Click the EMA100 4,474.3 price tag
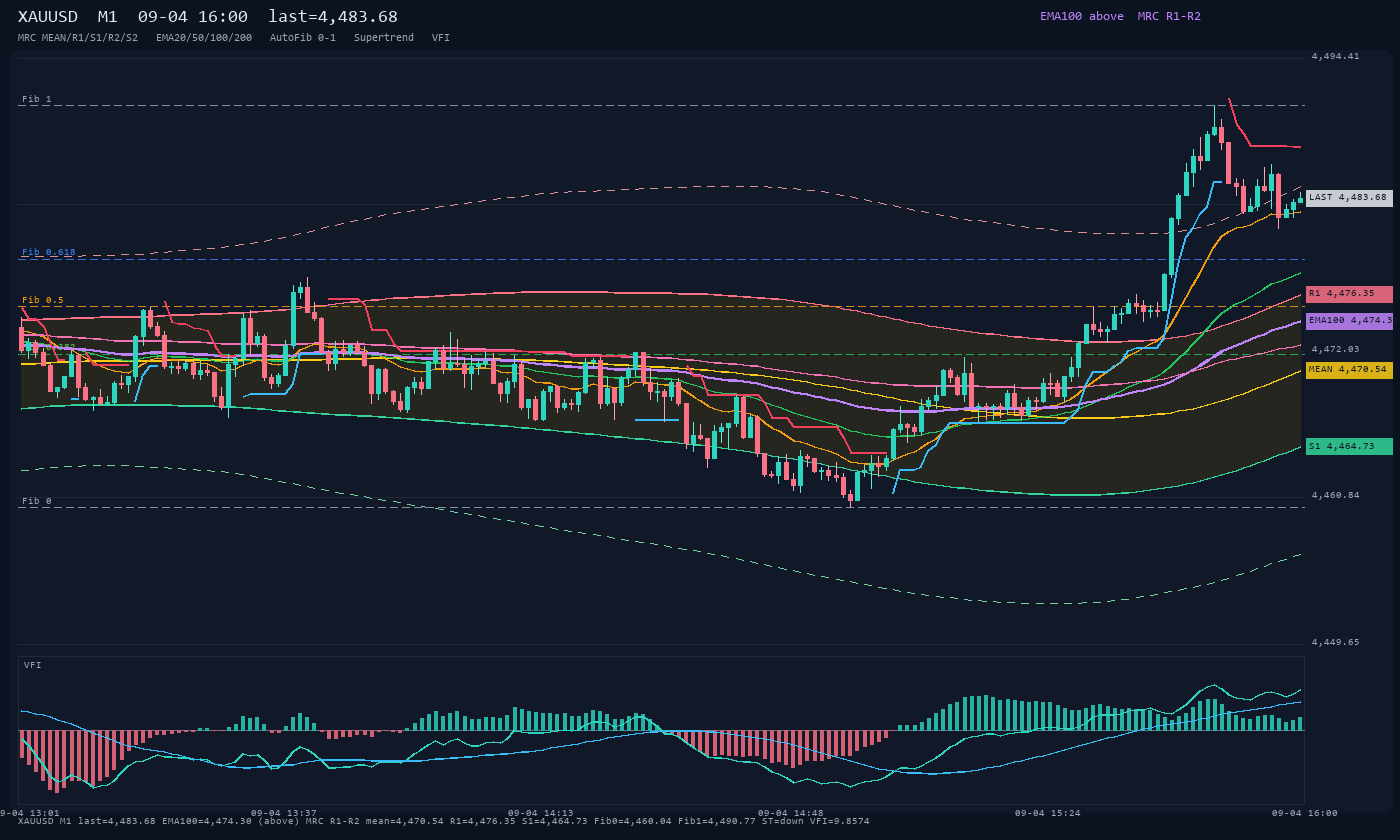 pyautogui.click(x=1349, y=321)
